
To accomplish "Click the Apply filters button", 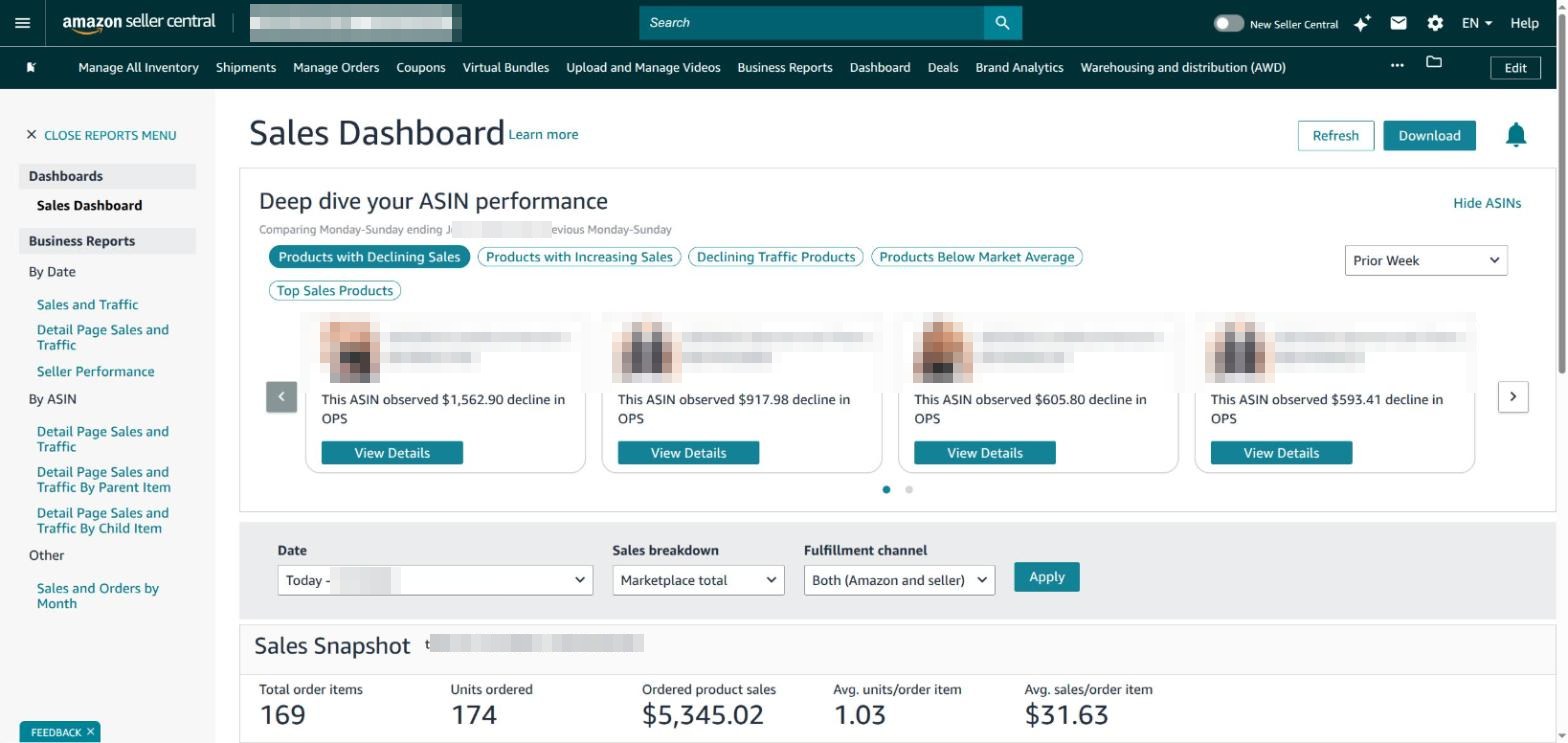I will click(x=1047, y=576).
